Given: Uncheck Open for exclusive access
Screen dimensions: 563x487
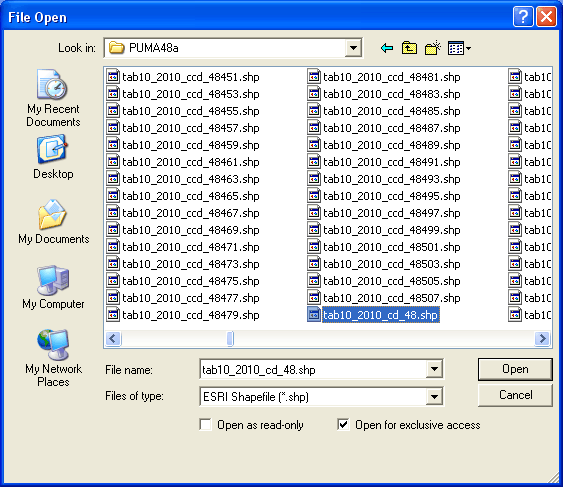Looking at the screenshot, I should pos(343,425).
